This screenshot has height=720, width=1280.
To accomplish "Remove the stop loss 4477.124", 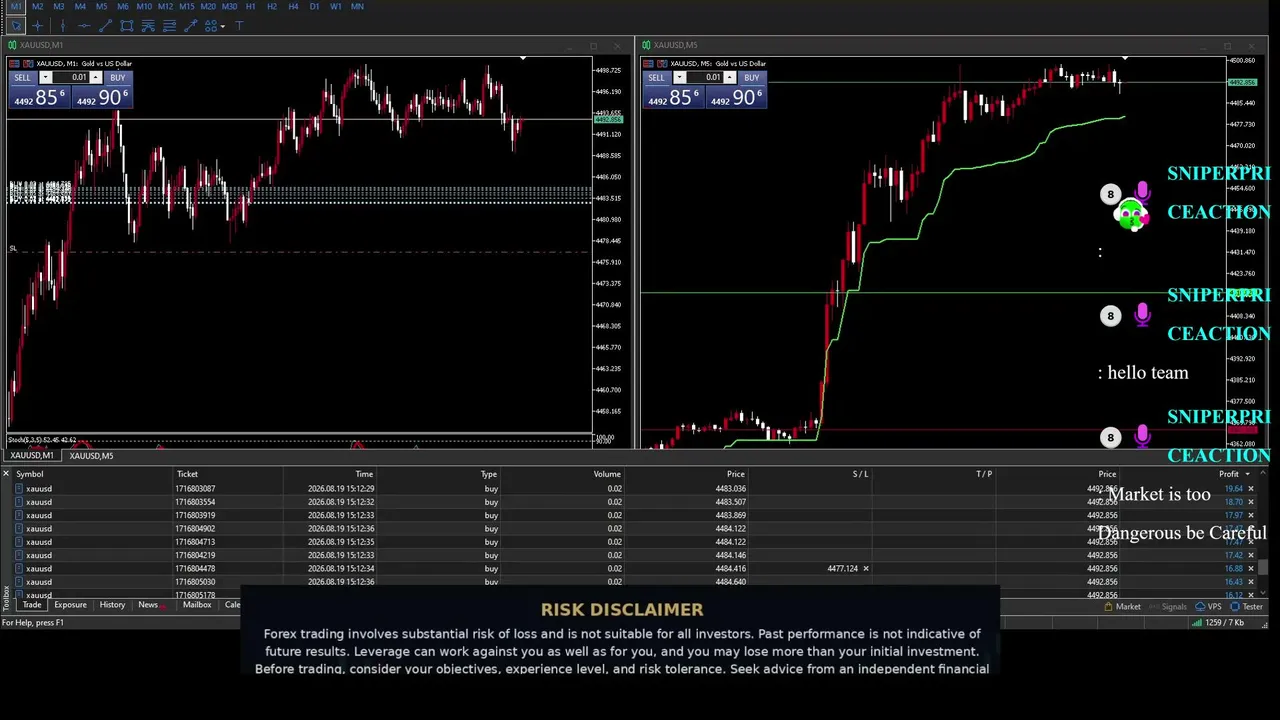I will [865, 568].
